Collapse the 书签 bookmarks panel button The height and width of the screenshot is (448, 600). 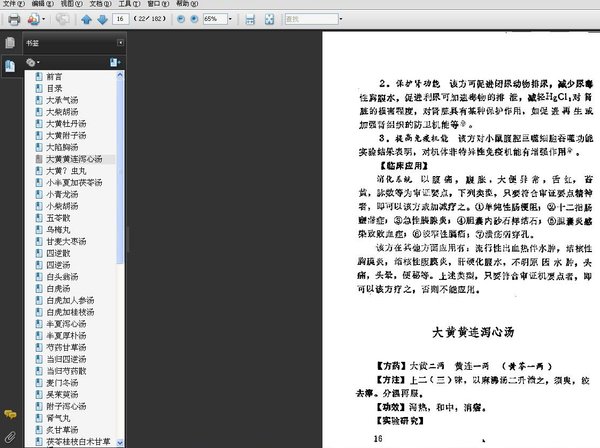tap(120, 42)
